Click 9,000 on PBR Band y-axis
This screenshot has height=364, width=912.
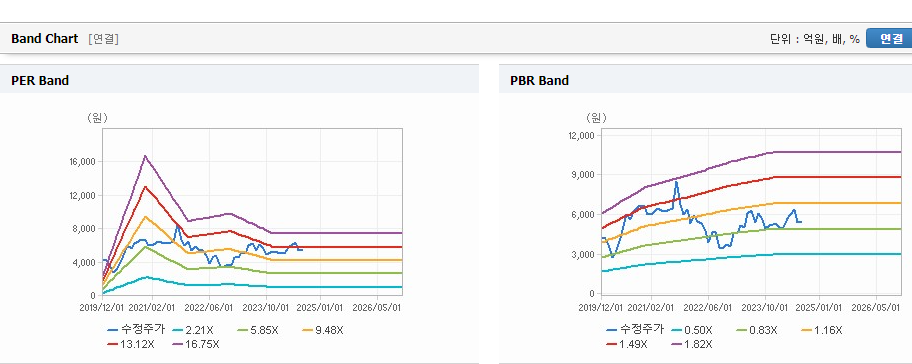584,175
